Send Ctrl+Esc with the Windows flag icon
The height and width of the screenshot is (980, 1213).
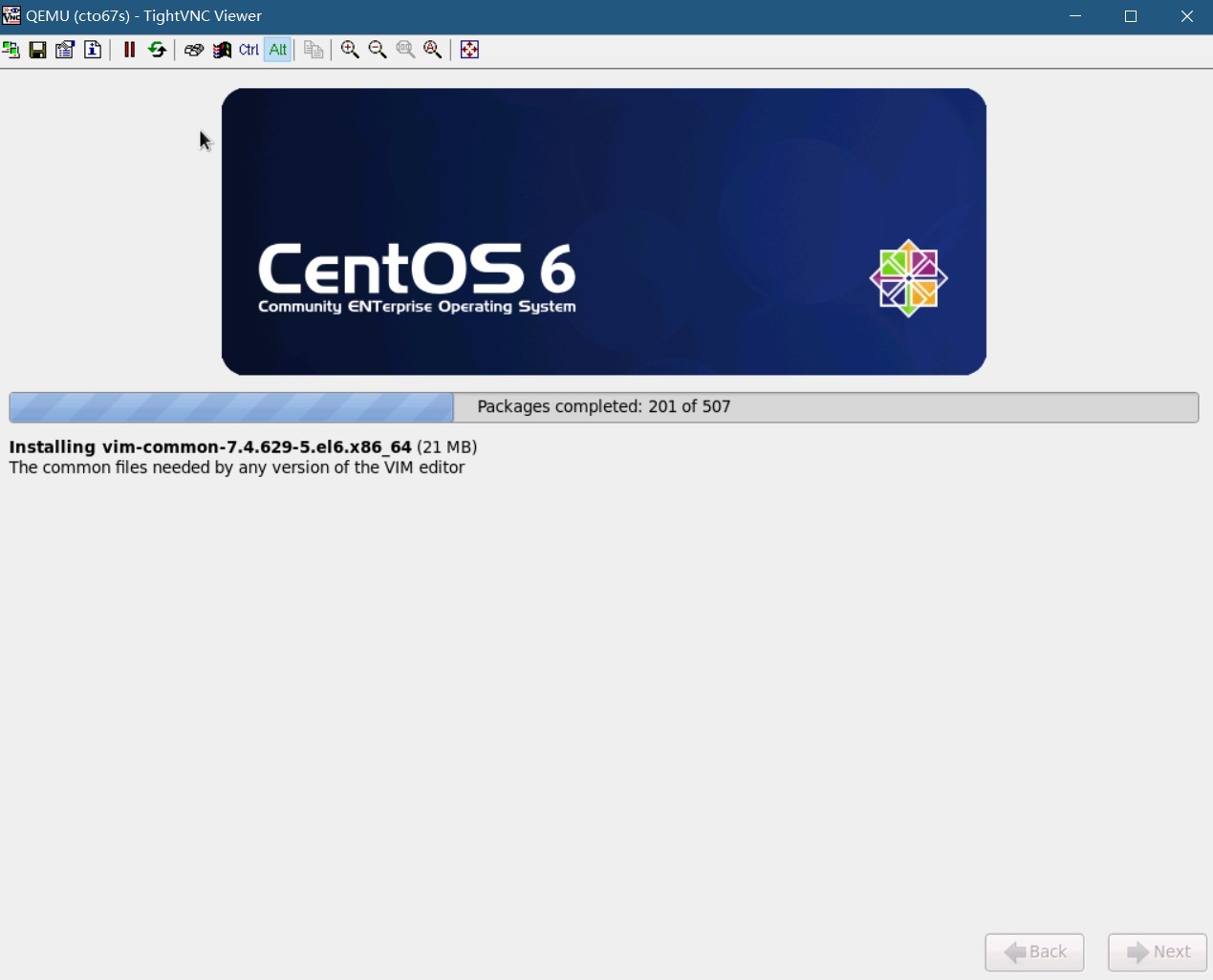click(x=222, y=50)
